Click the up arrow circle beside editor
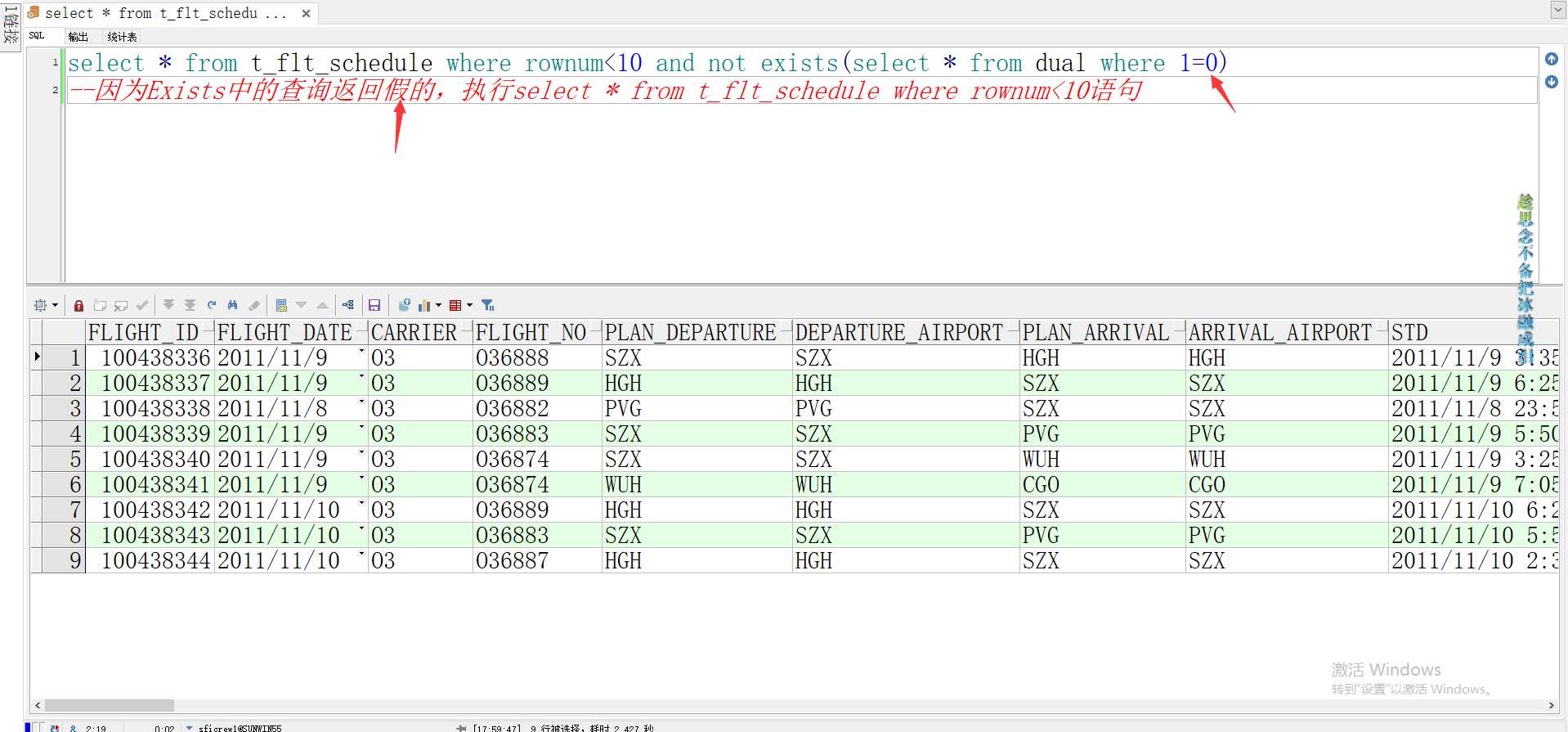The height and width of the screenshot is (732, 1568). click(1552, 59)
